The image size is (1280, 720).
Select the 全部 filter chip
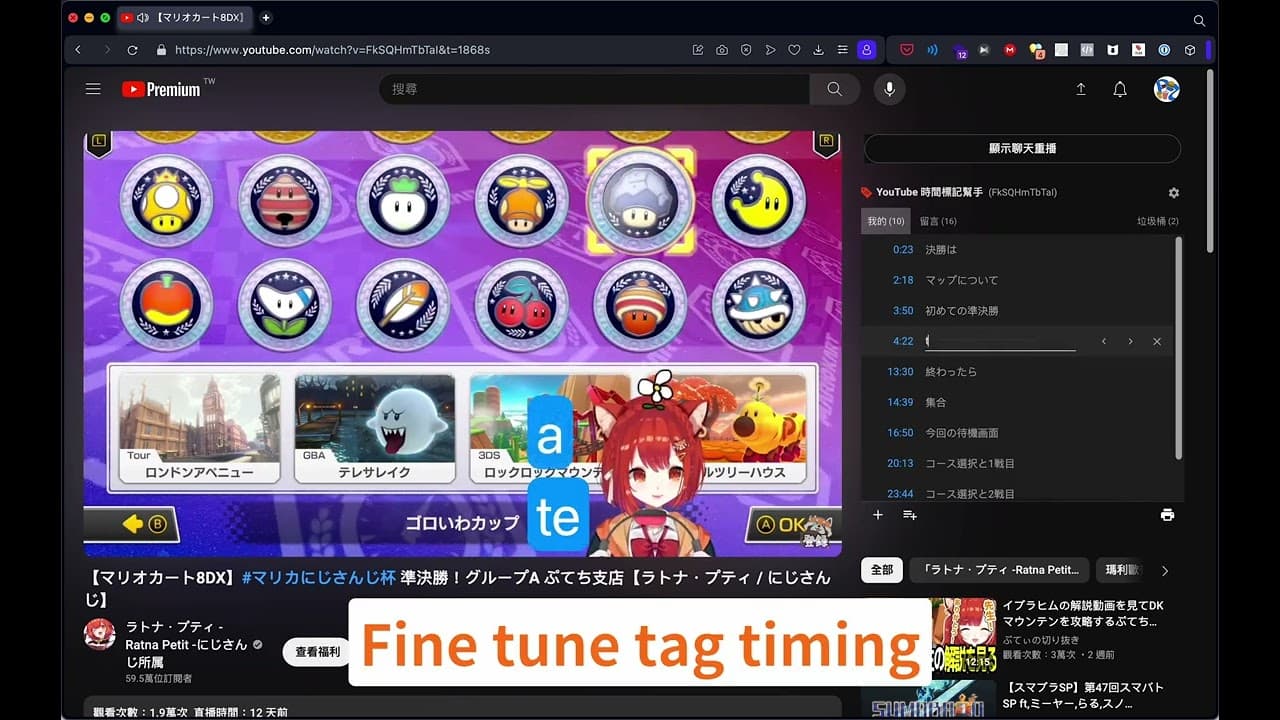pos(882,570)
